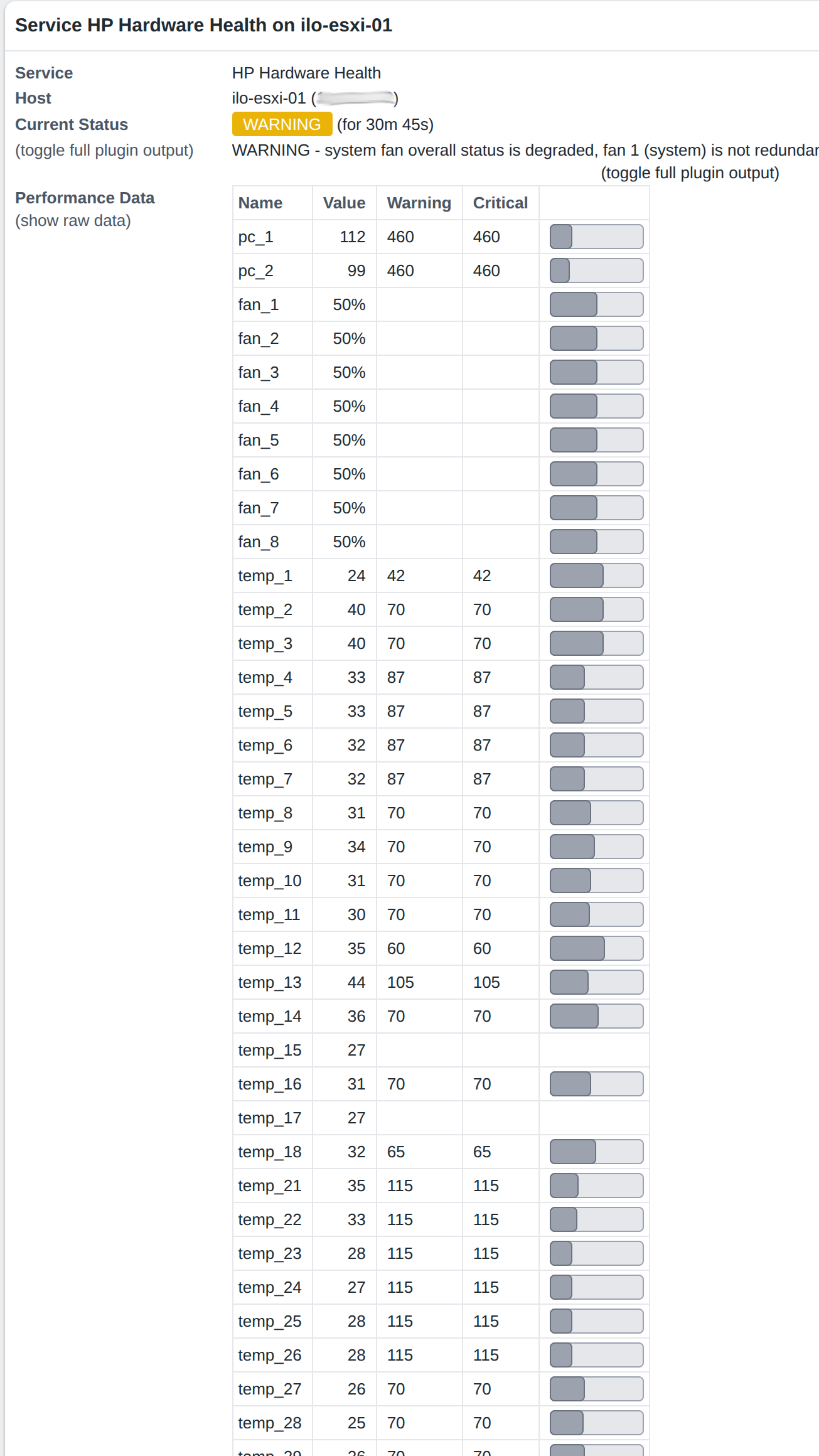
Task: Toggle full plugin output on the left
Action: 104,151
